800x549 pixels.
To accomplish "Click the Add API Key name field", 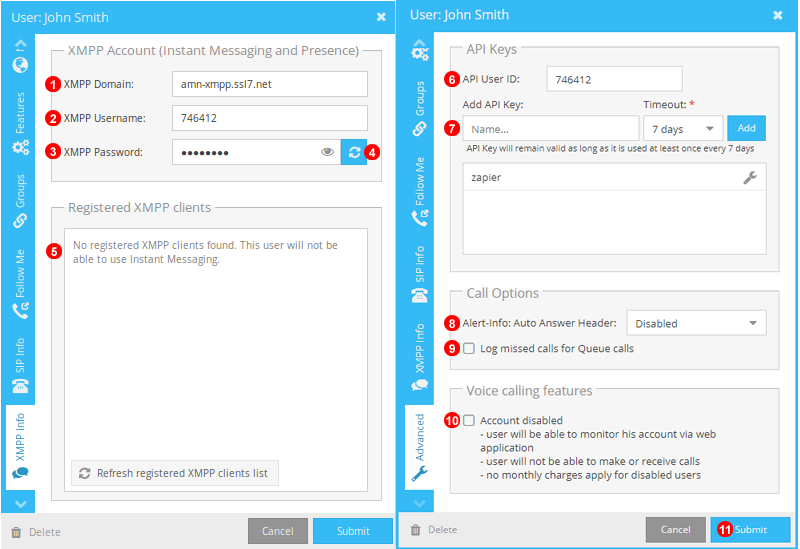I will pos(551,129).
